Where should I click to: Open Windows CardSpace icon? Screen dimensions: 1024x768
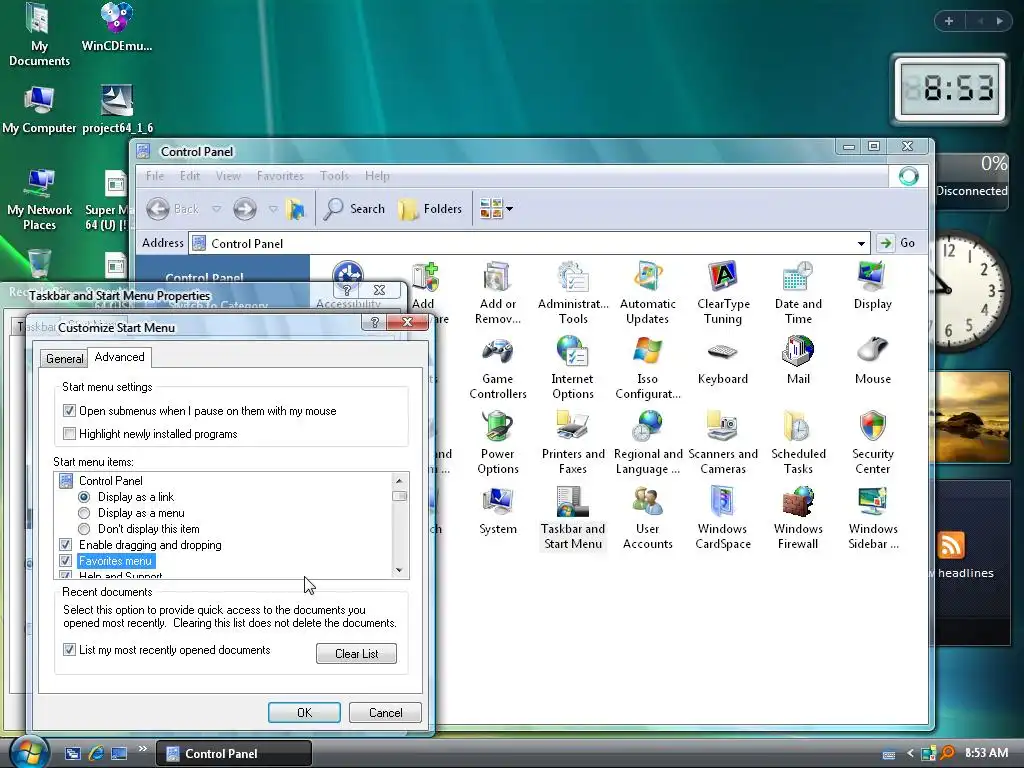click(723, 519)
